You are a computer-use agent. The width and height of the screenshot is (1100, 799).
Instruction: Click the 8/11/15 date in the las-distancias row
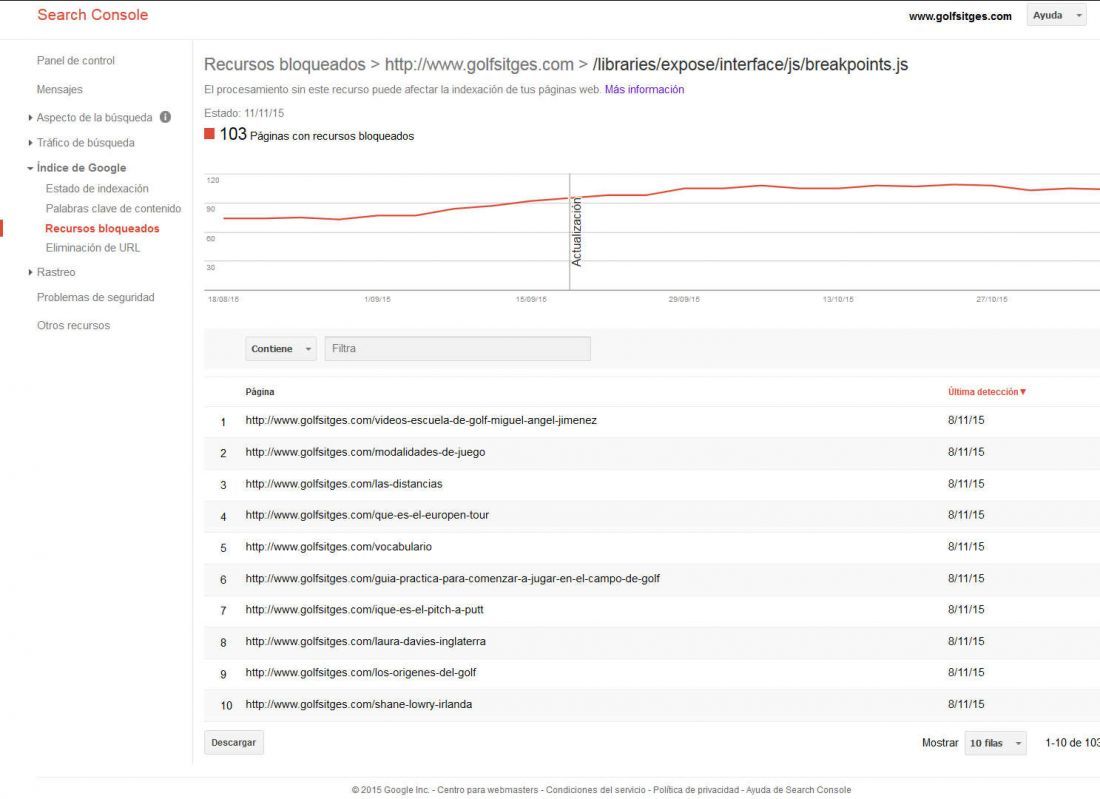pyautogui.click(x=966, y=483)
